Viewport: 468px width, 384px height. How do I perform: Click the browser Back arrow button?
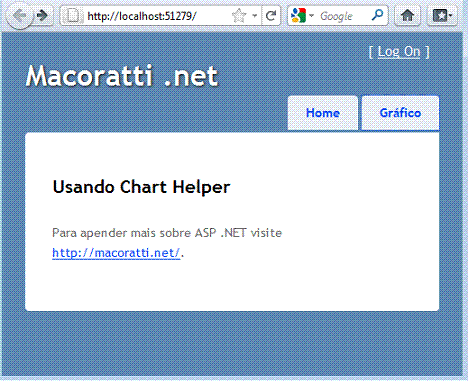tap(19, 15)
